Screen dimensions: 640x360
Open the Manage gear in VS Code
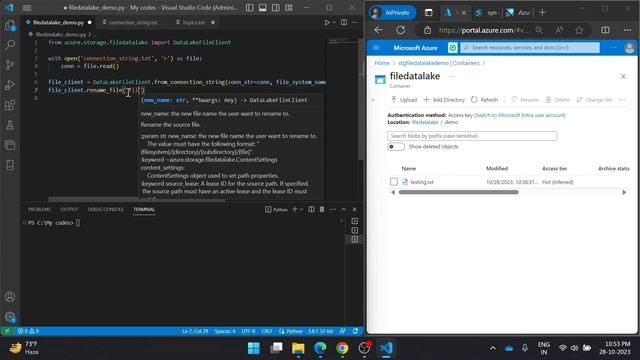tap(10, 317)
